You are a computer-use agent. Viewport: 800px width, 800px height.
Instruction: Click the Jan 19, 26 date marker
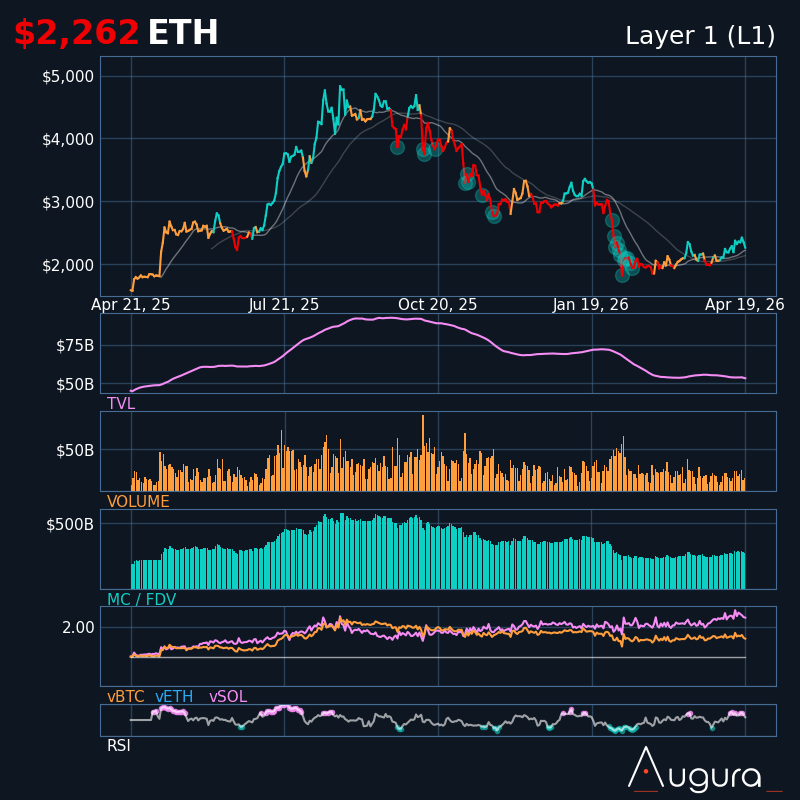(590, 305)
